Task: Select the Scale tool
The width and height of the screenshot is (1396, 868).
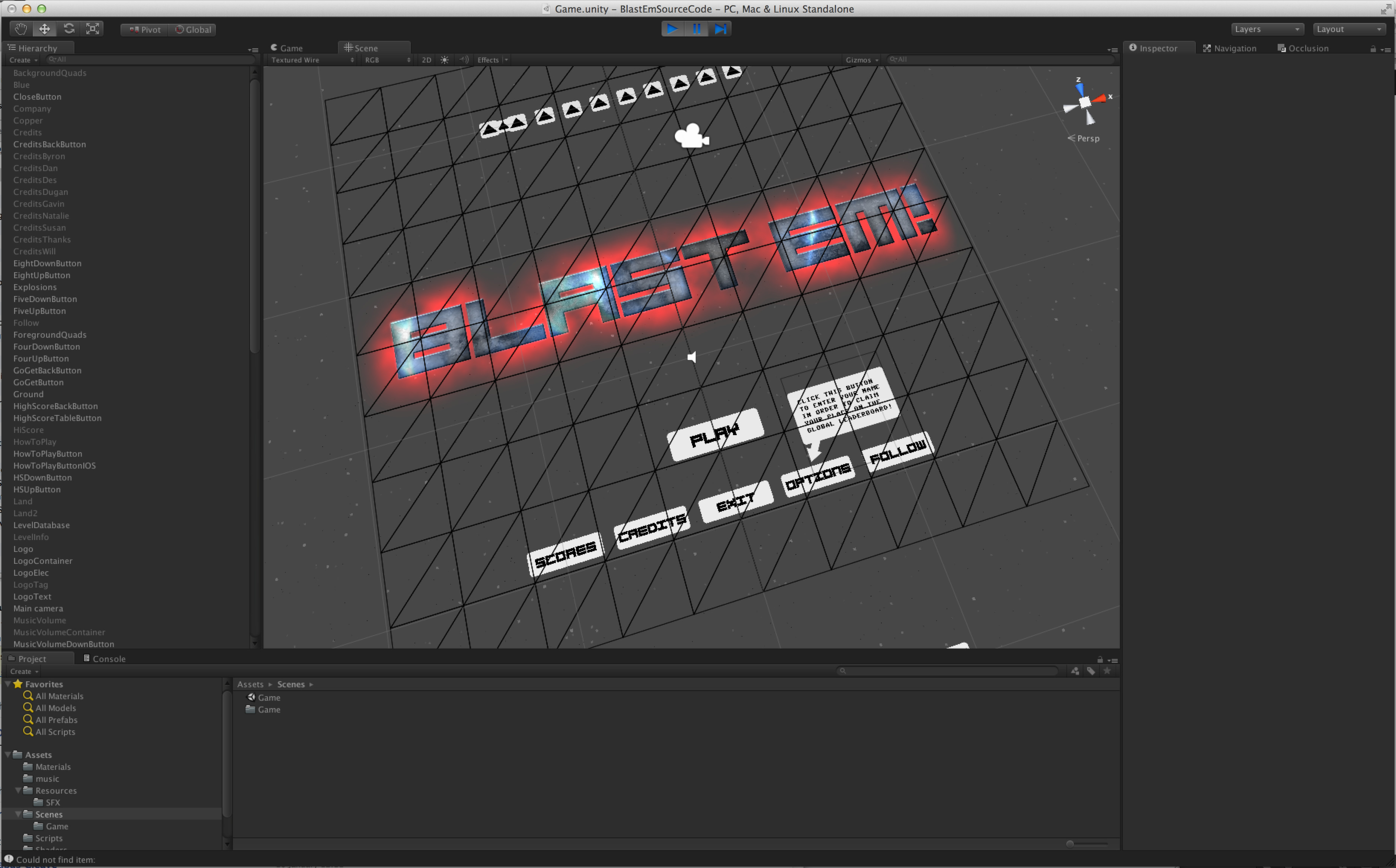Action: coord(92,28)
